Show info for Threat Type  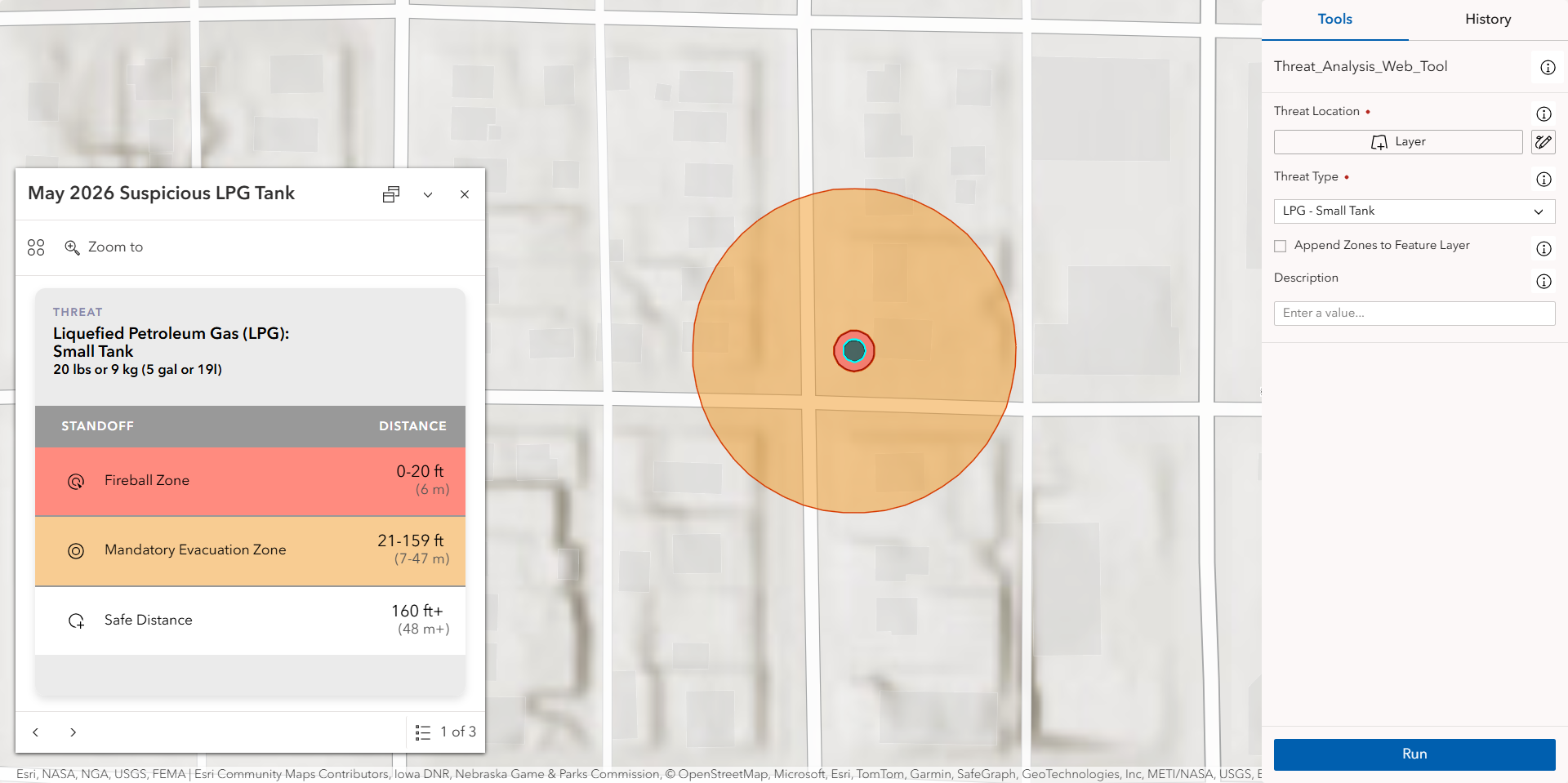(x=1543, y=180)
